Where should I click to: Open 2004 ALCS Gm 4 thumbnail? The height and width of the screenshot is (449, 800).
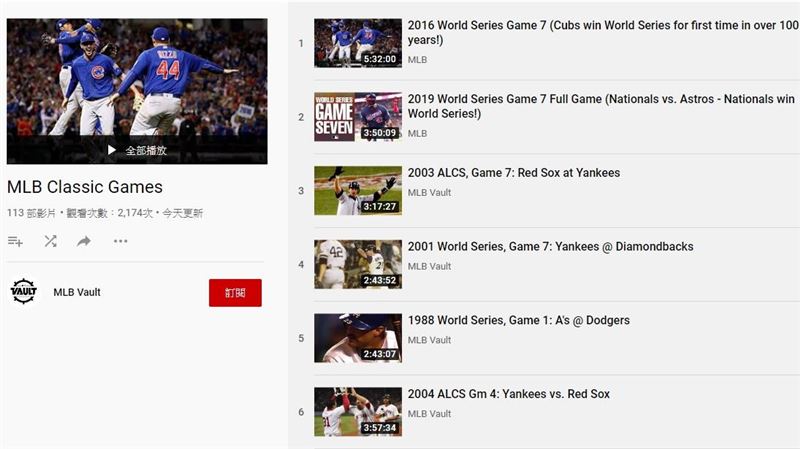pyautogui.click(x=358, y=412)
